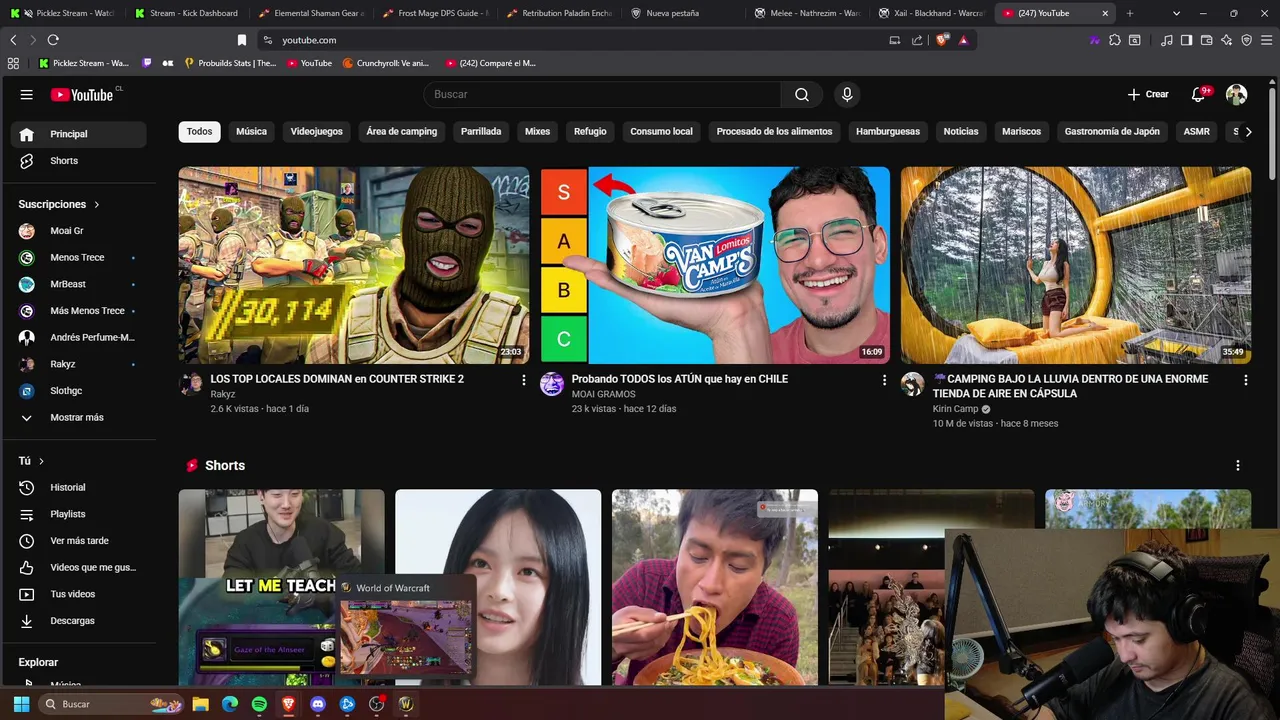Expand the Tú section chevron
This screenshot has height=720, width=1280.
point(41,461)
